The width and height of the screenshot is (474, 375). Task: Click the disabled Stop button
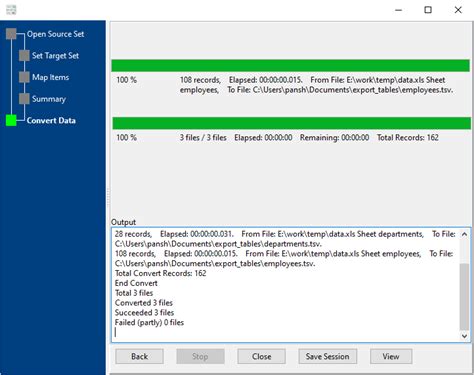(200, 357)
